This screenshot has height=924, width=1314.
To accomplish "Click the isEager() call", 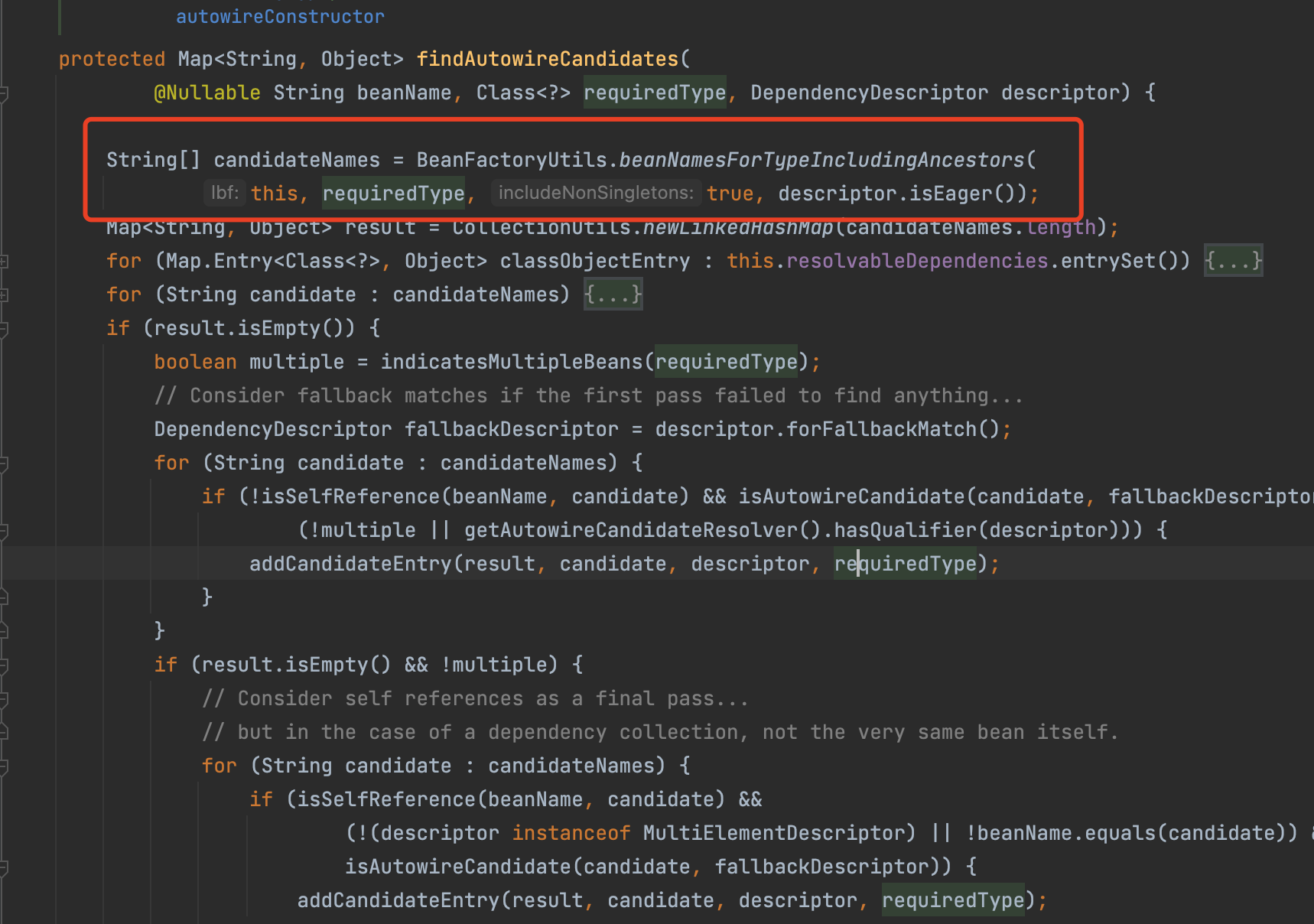I will tap(967, 194).
